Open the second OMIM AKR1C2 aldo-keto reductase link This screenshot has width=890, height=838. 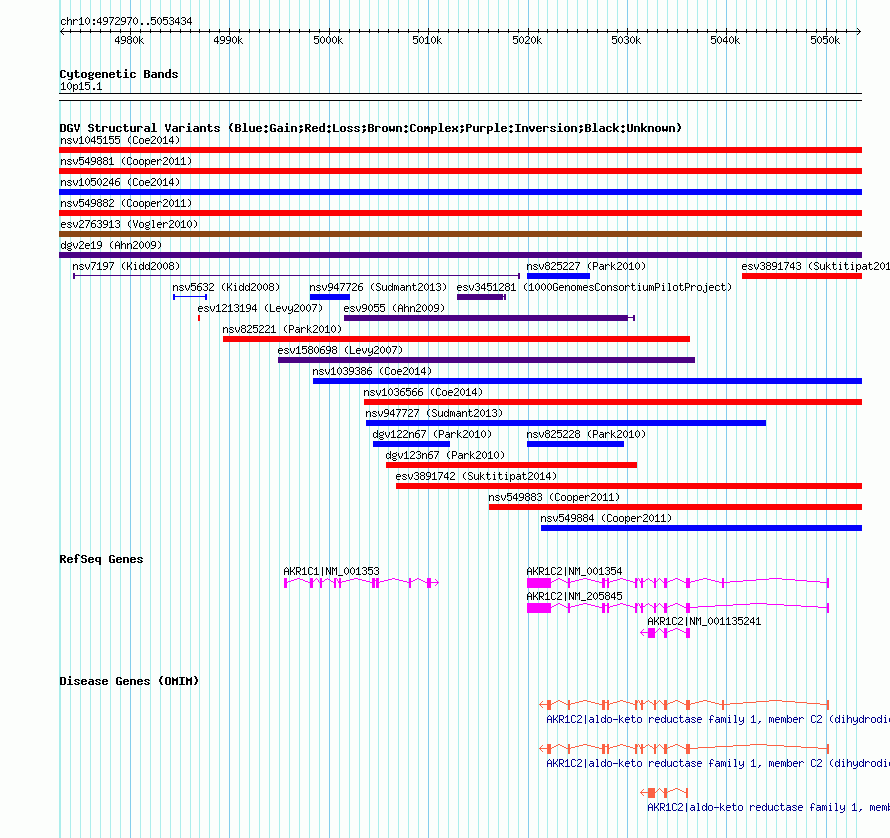[718, 764]
